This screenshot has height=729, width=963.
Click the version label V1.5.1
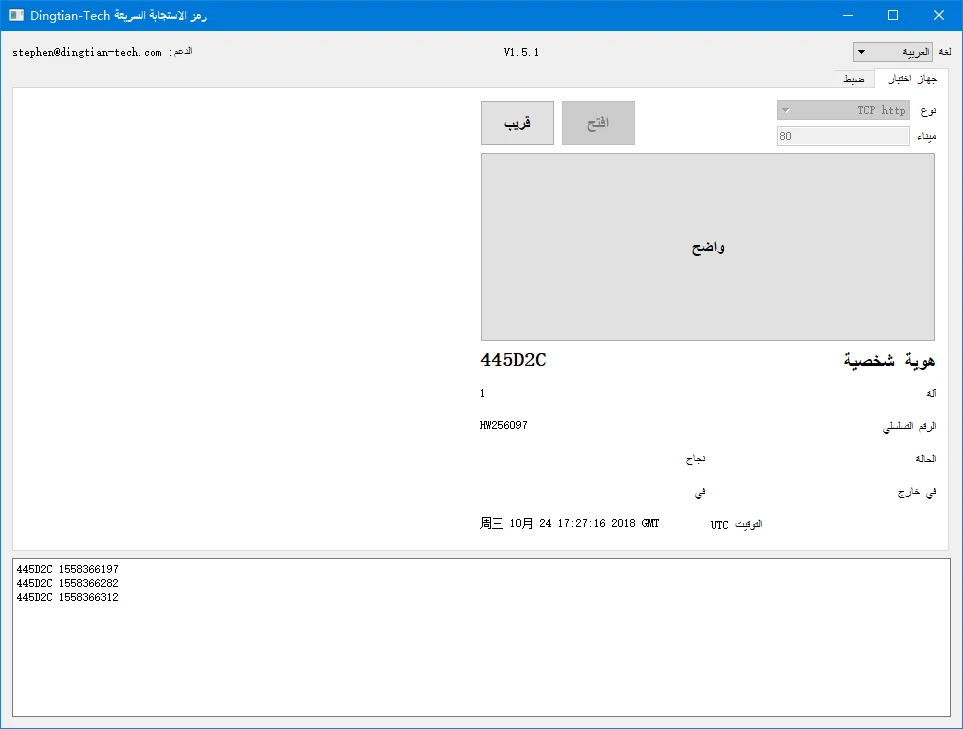coord(521,52)
